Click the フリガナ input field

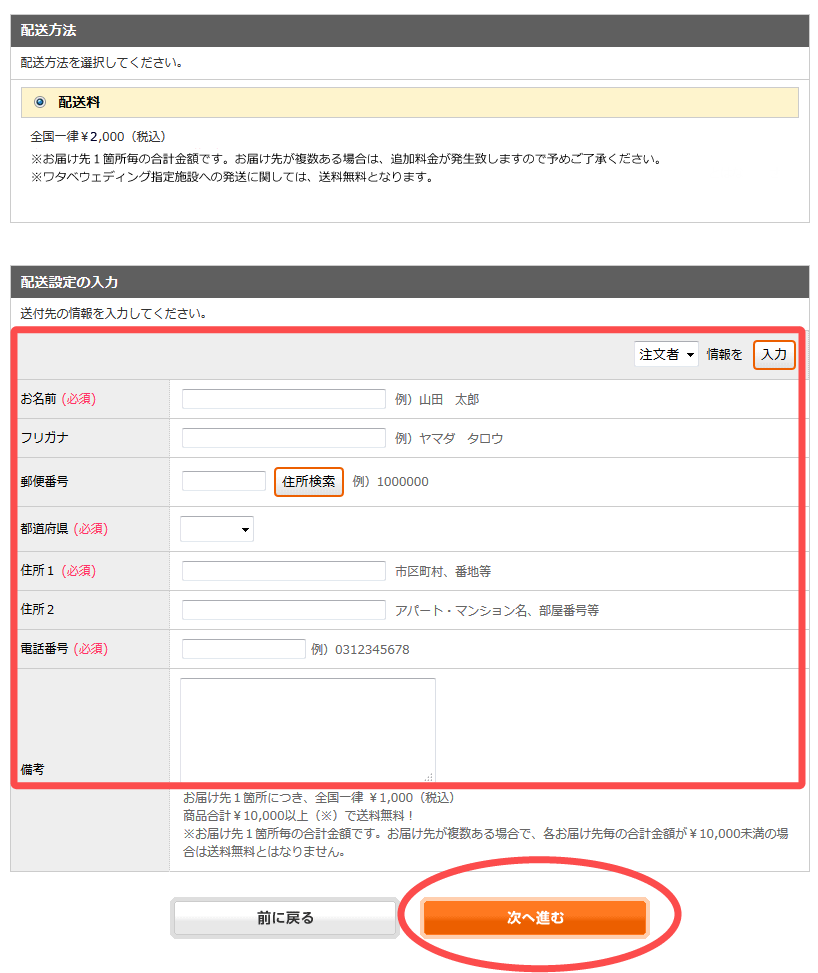point(284,438)
